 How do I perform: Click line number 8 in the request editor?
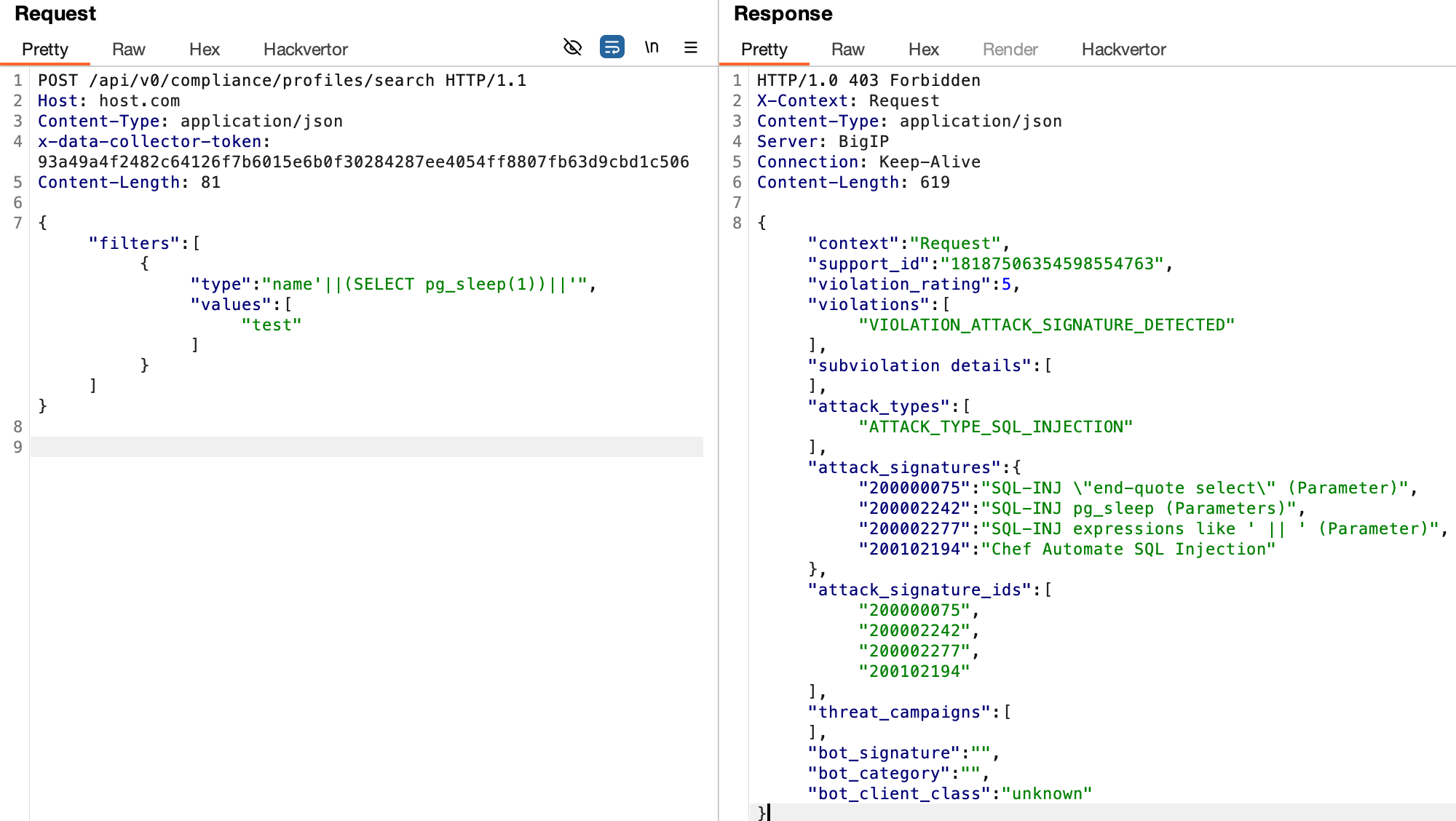(x=17, y=426)
